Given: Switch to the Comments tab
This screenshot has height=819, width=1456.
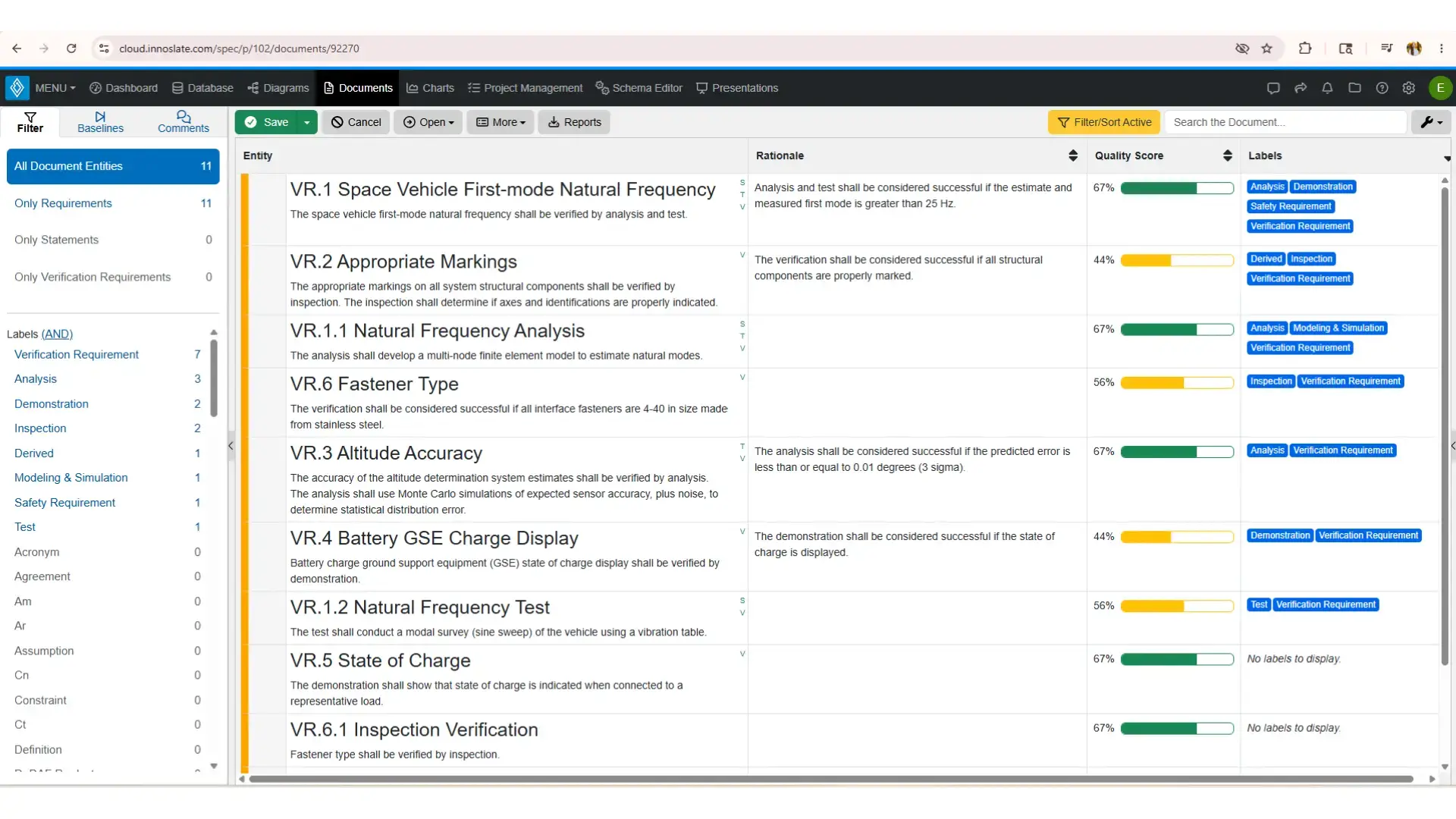Looking at the screenshot, I should [183, 122].
